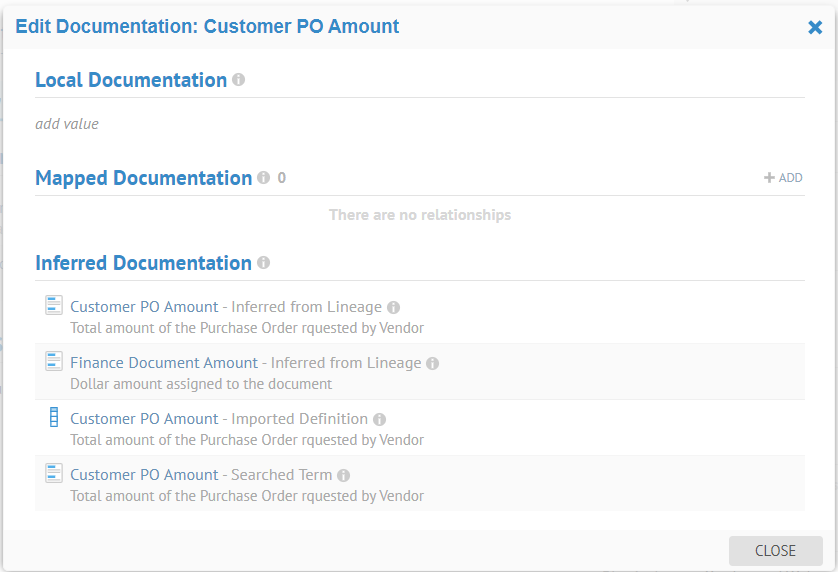Dismiss dialog with the X icon
838x572 pixels.
[x=815, y=27]
